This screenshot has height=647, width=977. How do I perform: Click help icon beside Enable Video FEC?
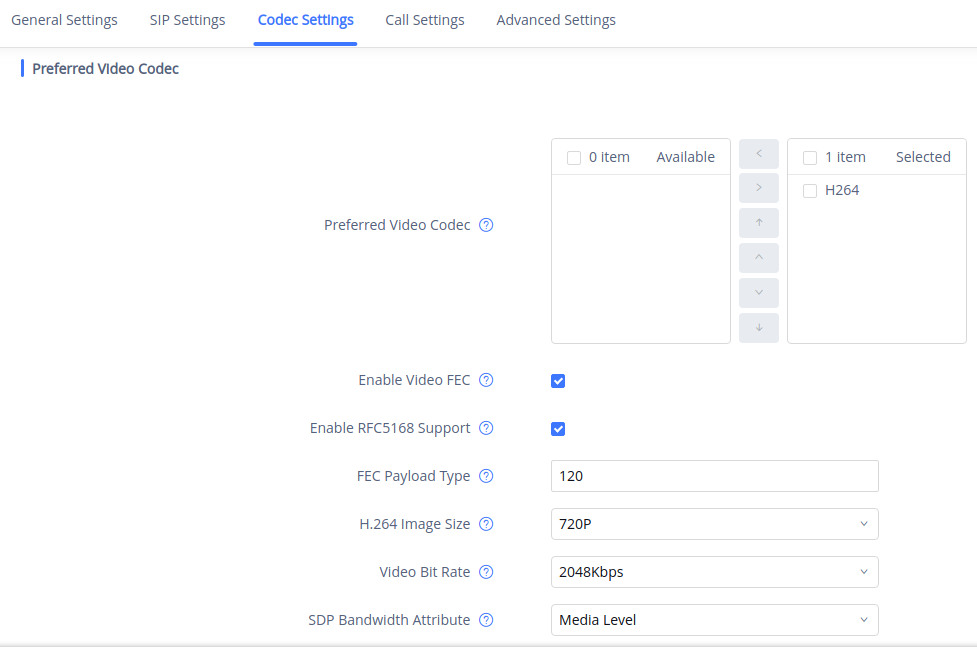486,380
